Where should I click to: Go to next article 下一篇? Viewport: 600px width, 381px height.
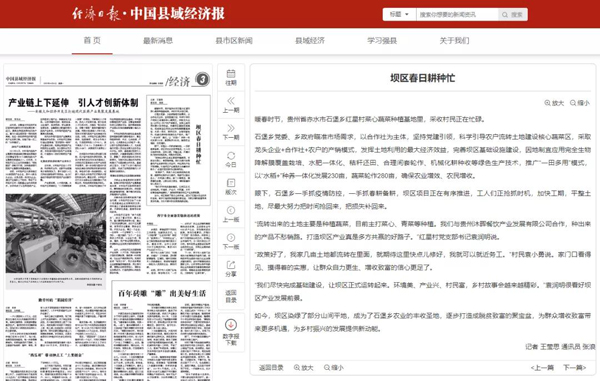(x=574, y=368)
